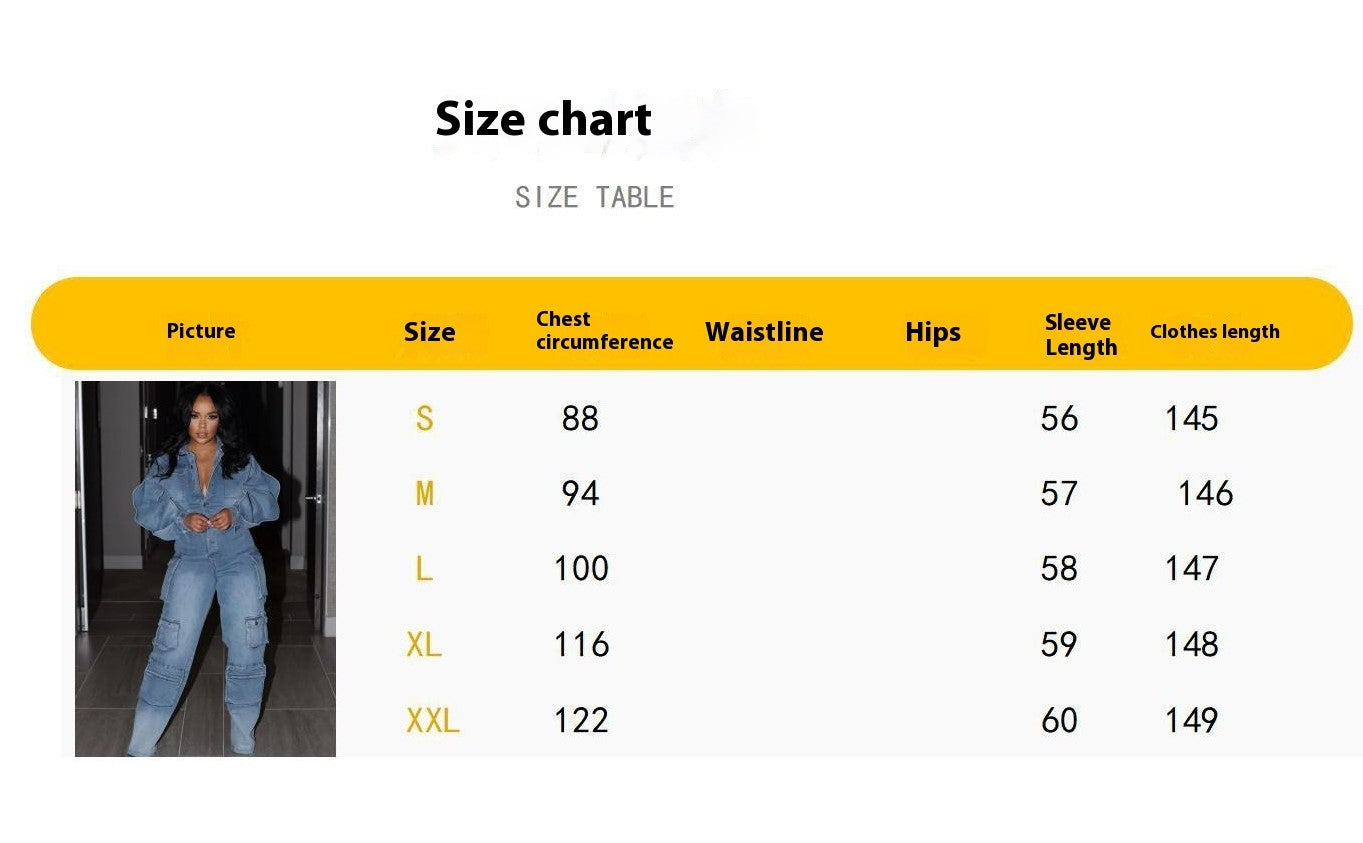Click chest value 116 for size XL
The width and height of the screenshot is (1363, 843).
[582, 644]
